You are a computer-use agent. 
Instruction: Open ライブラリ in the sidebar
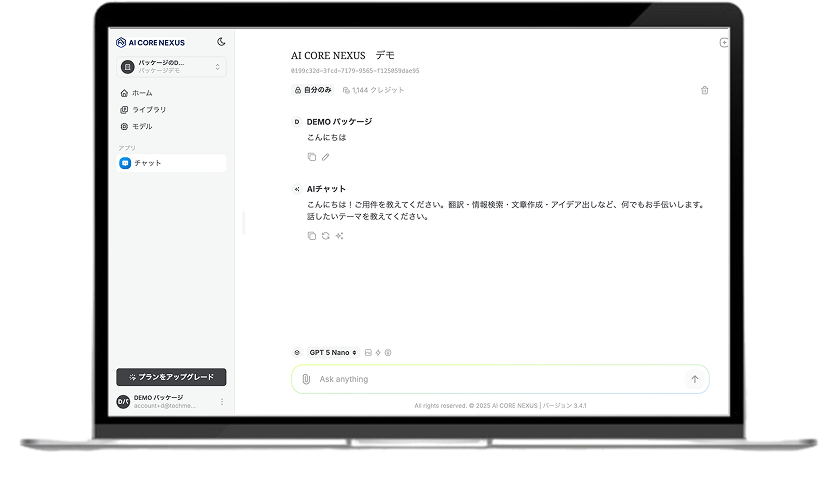click(148, 110)
